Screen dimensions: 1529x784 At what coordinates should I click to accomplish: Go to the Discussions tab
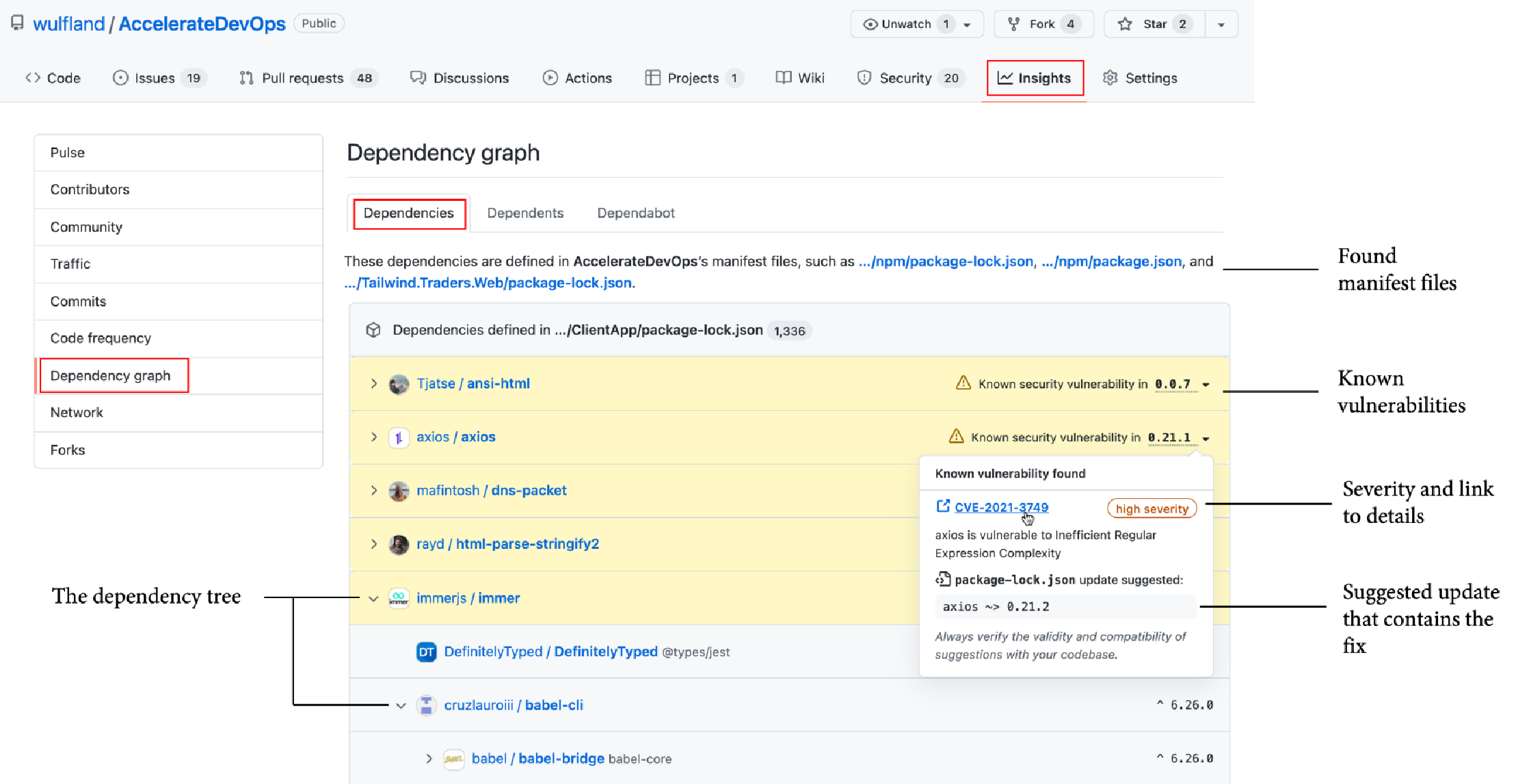460,78
